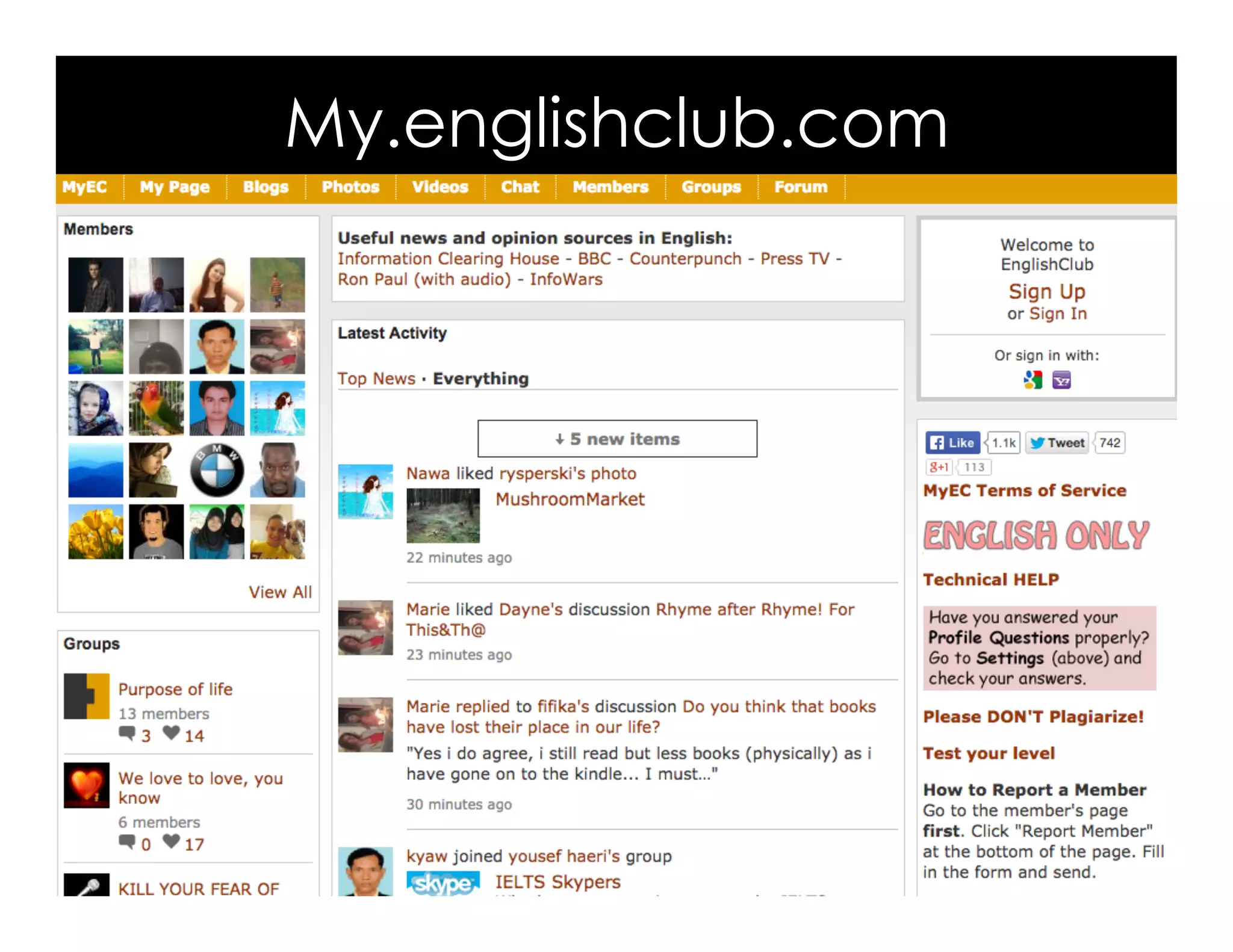Open Ron Paul (with audio) link

point(424,279)
